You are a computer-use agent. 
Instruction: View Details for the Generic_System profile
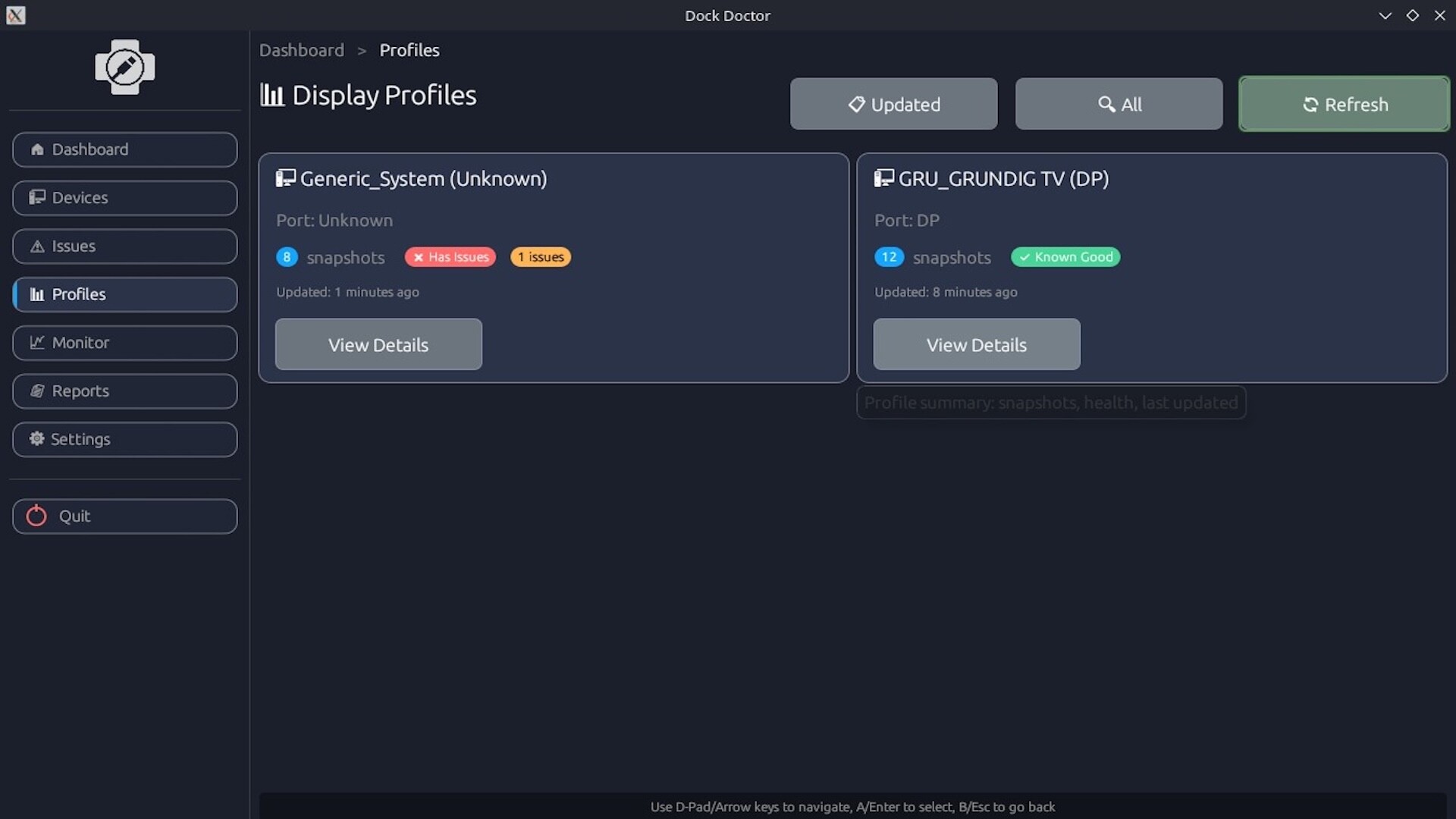378,345
